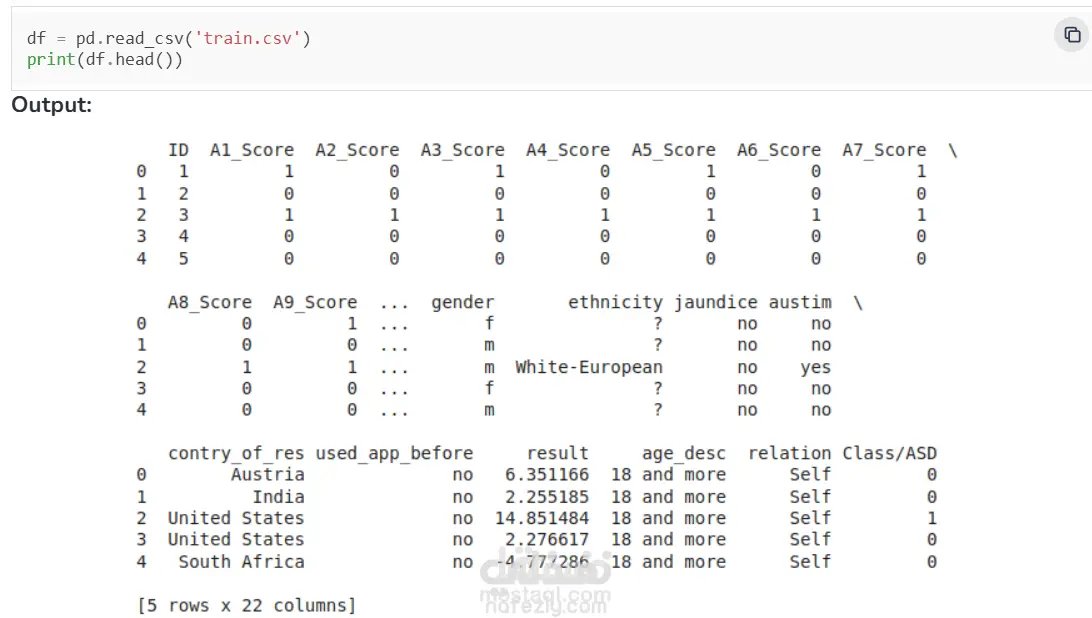This screenshot has height=618, width=1092.
Task: Click the A8_Score column header
Action: pos(210,302)
